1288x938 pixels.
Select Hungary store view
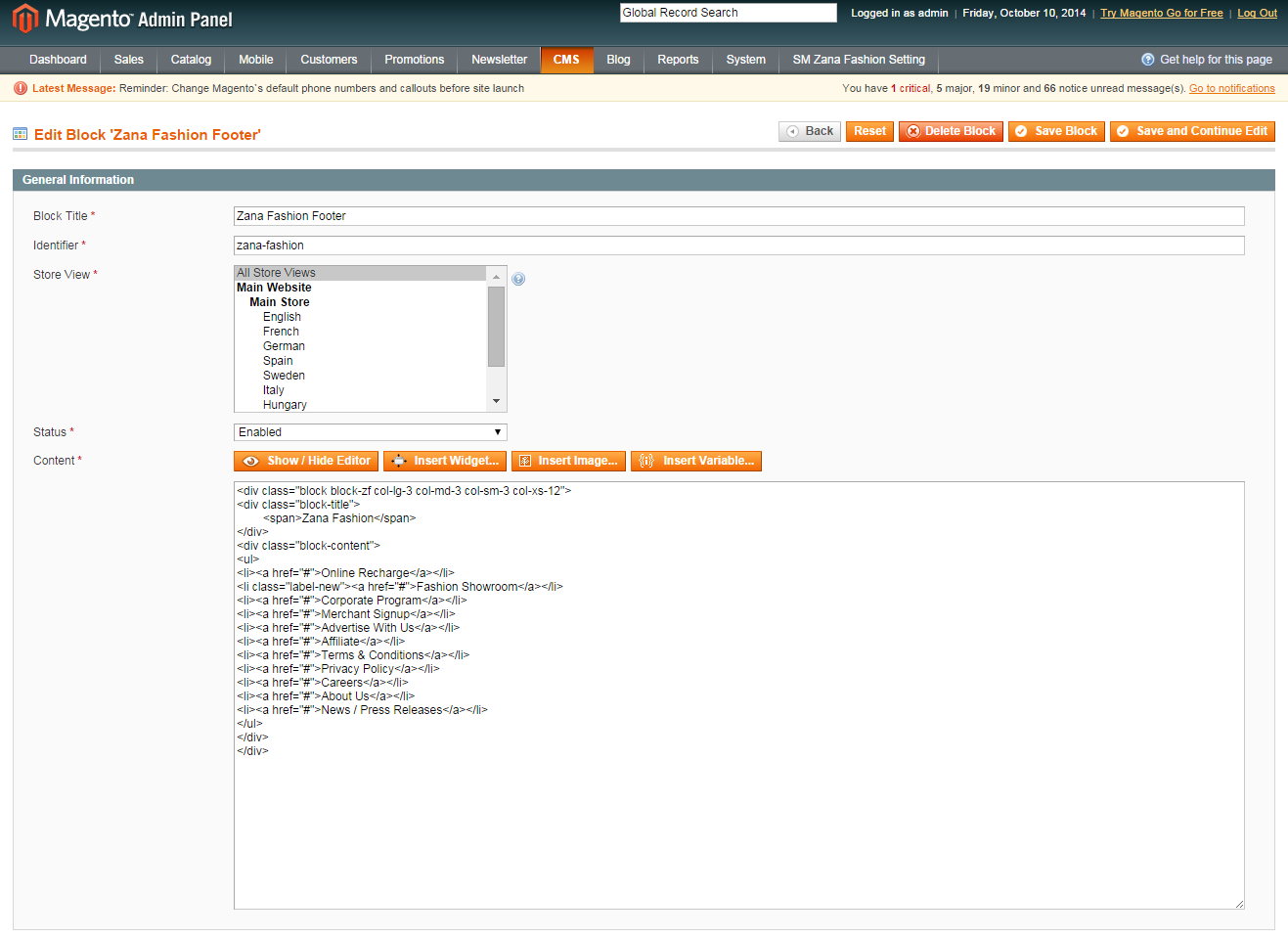tap(285, 405)
